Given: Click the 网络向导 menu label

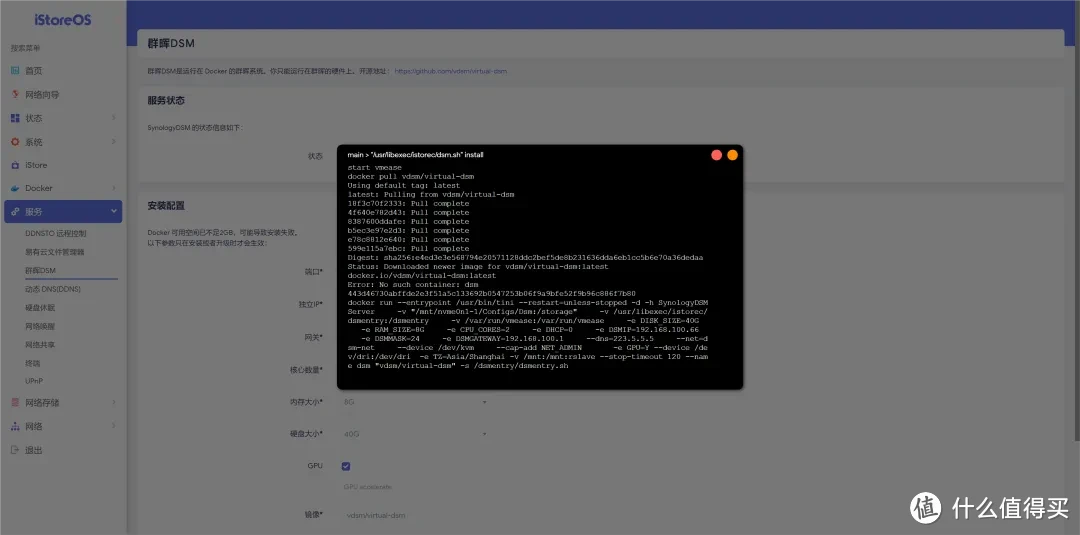Looking at the screenshot, I should 43,94.
